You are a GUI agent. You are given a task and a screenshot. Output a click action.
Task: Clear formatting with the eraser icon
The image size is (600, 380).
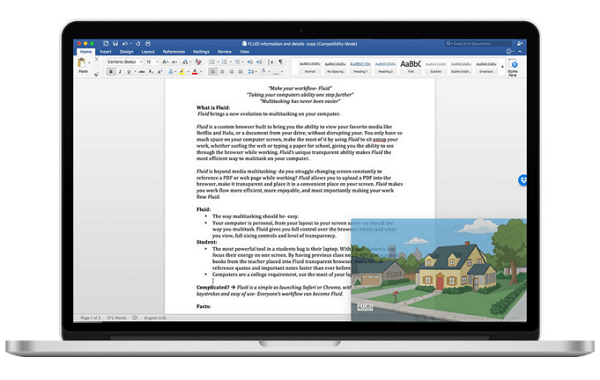point(198,62)
